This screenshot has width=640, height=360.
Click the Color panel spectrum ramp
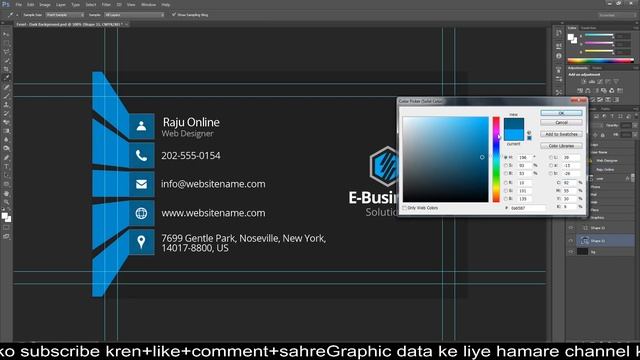pyautogui.click(x=600, y=60)
